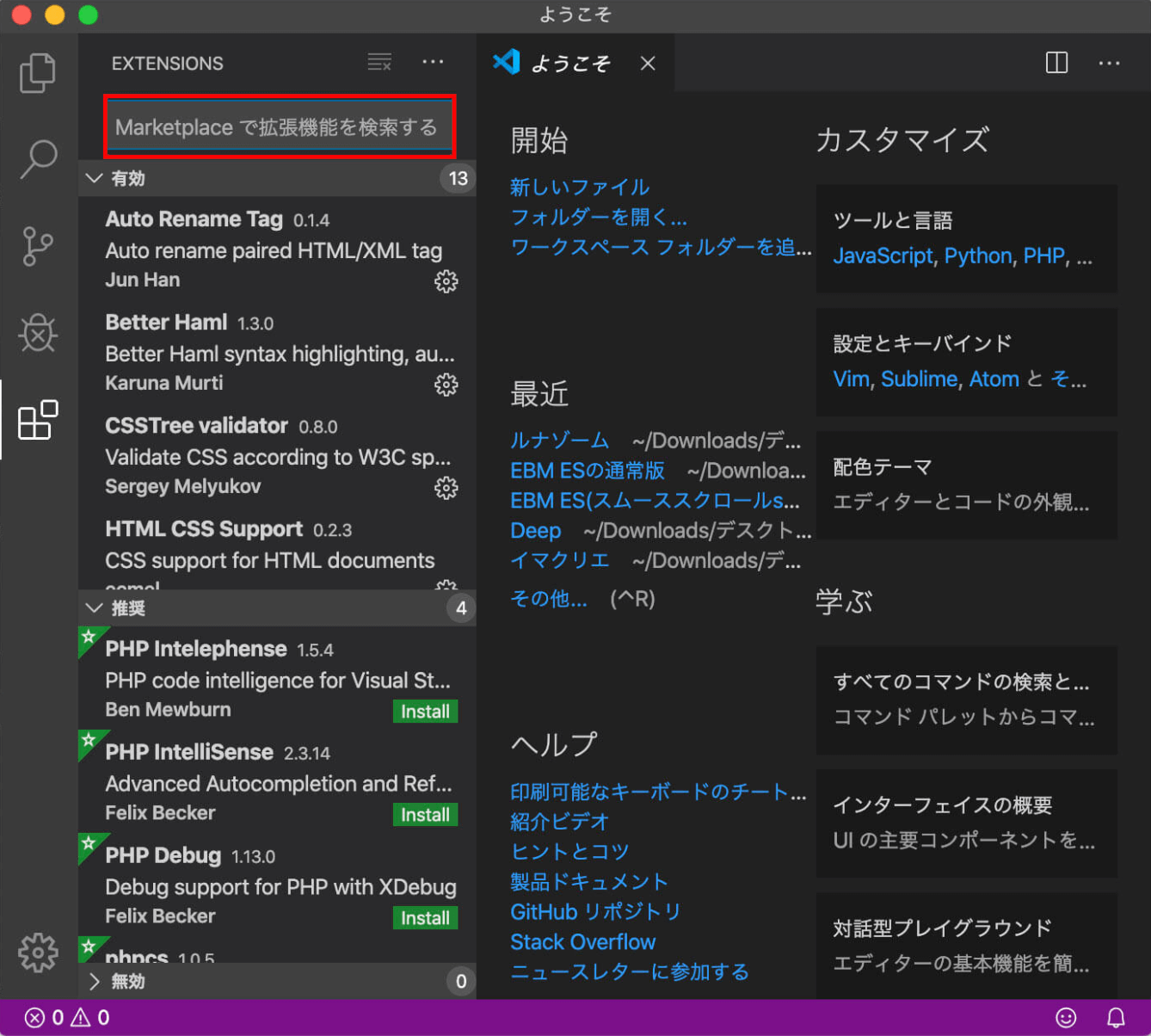Open feedback smiley in status bar
Image resolution: width=1151 pixels, height=1036 pixels.
coord(1066,1018)
